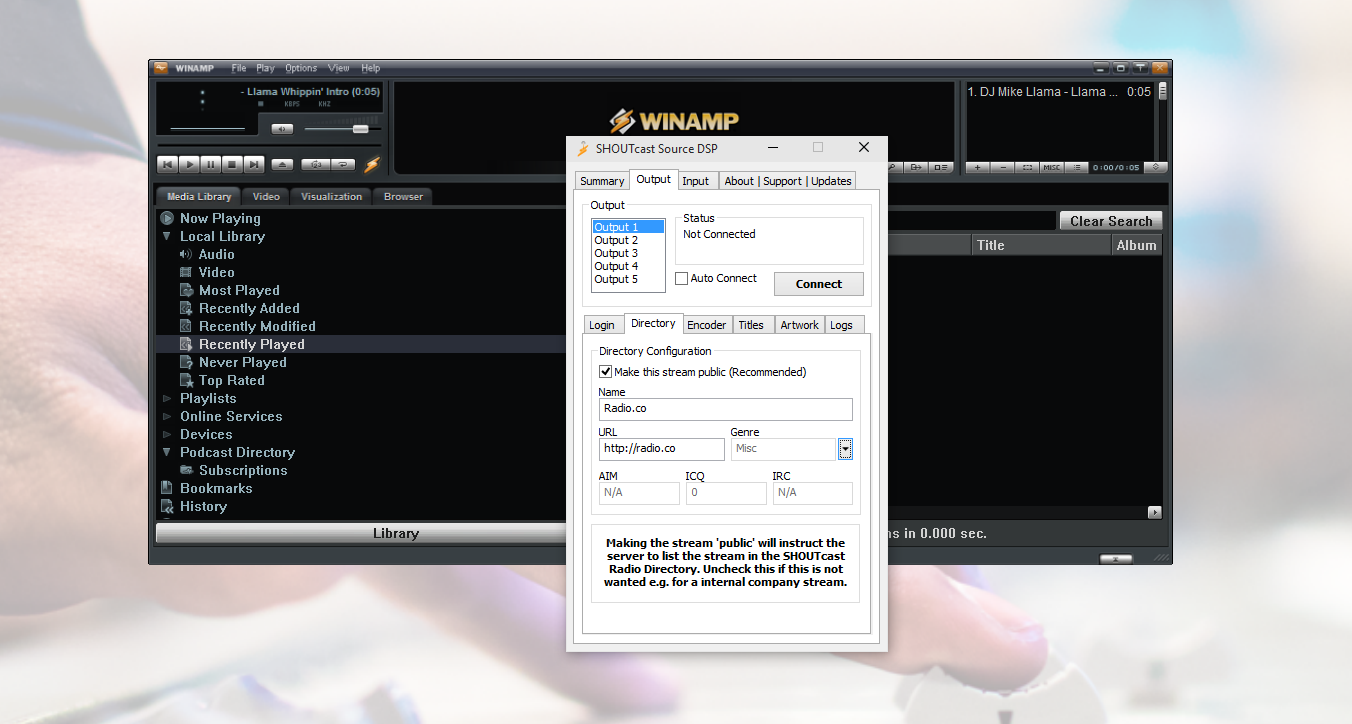This screenshot has width=1352, height=724.
Task: Start playback with the Play button
Action: point(190,164)
